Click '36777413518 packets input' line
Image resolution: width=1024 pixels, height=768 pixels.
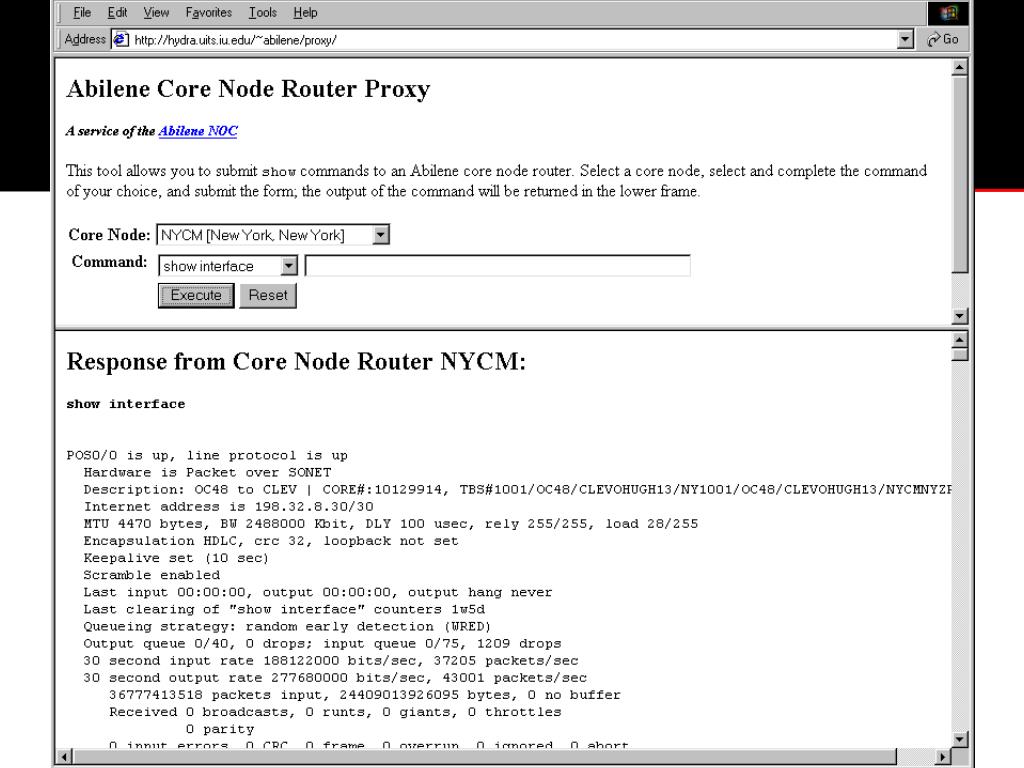(x=364, y=695)
